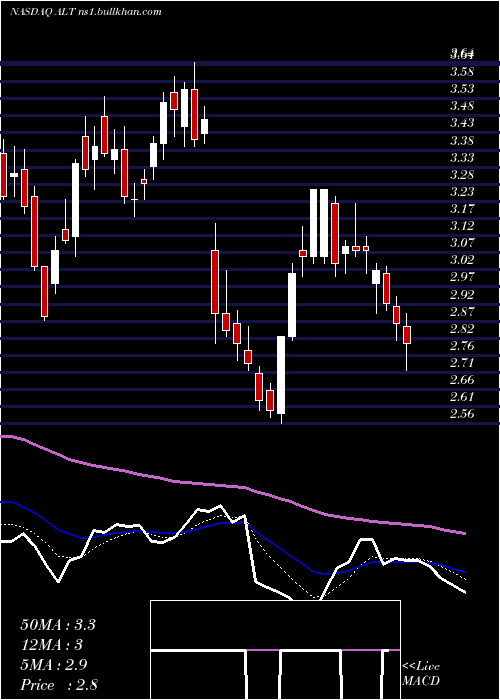Screen dimensions: 500x700
Task: Select the 2.71 price axis label
Action: [462, 362]
